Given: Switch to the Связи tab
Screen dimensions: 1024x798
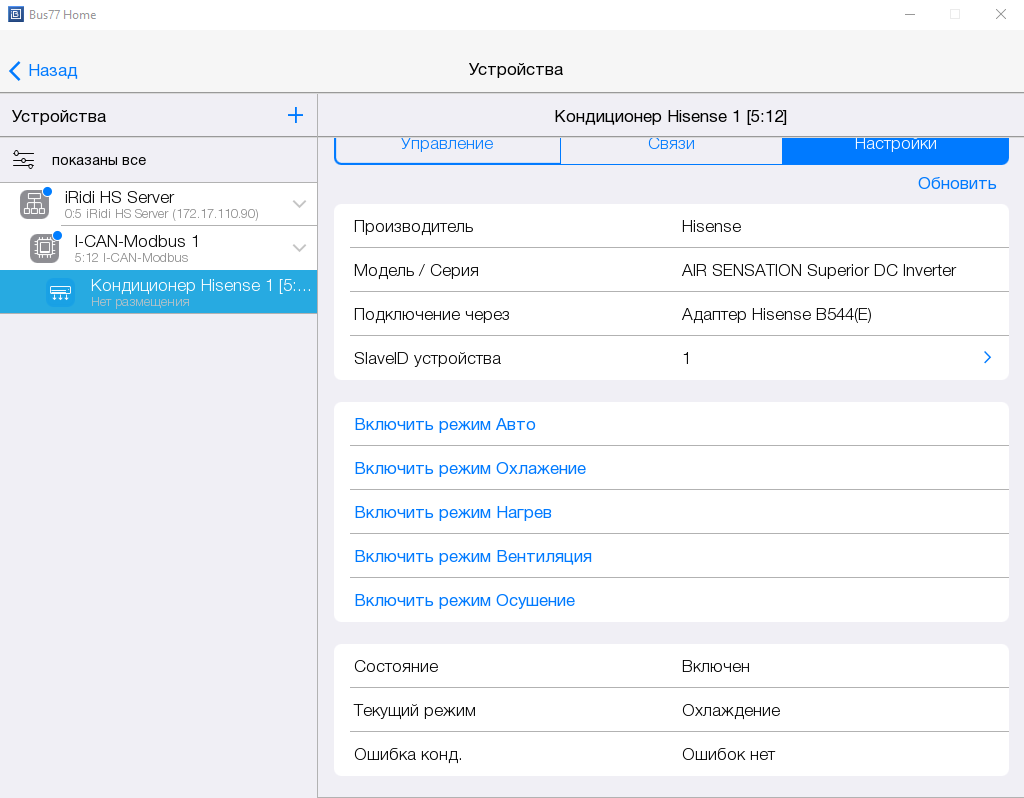Looking at the screenshot, I should click(671, 146).
